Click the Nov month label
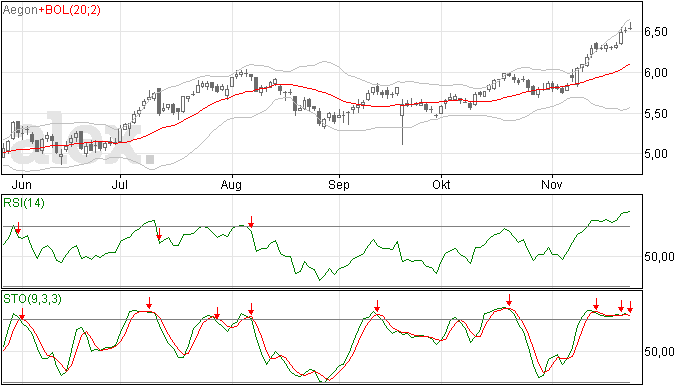 tap(552, 185)
